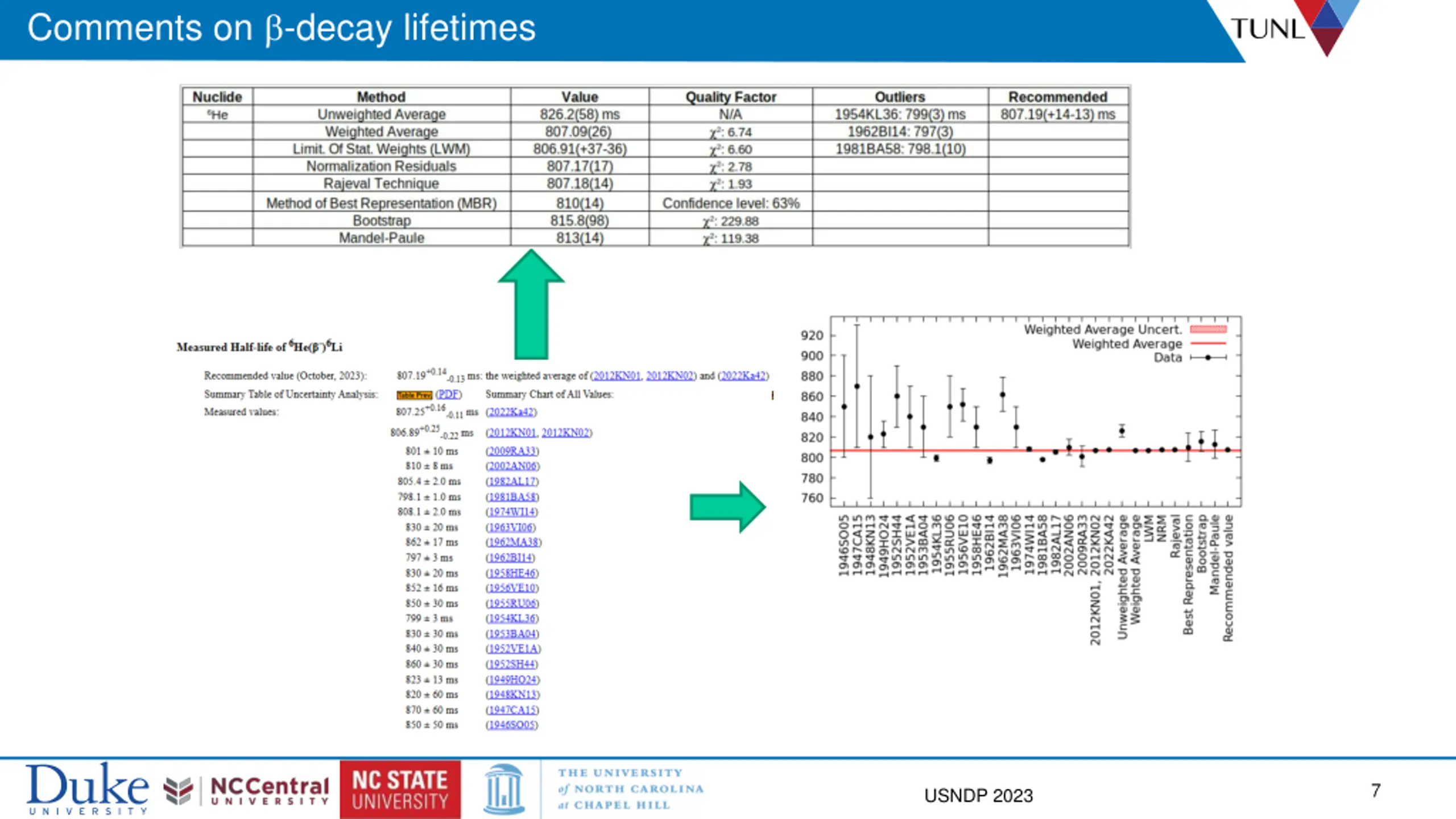Click the Duke University logo
The width and height of the screenshot is (1456, 819).
tap(87, 788)
